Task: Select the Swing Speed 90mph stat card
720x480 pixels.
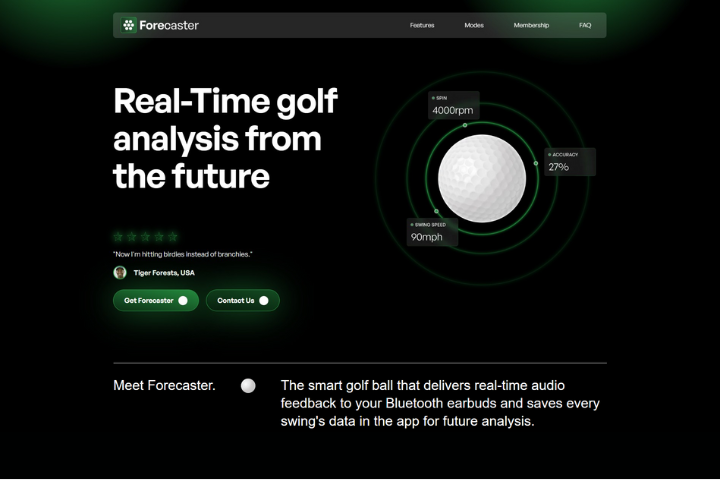Action: point(432,232)
